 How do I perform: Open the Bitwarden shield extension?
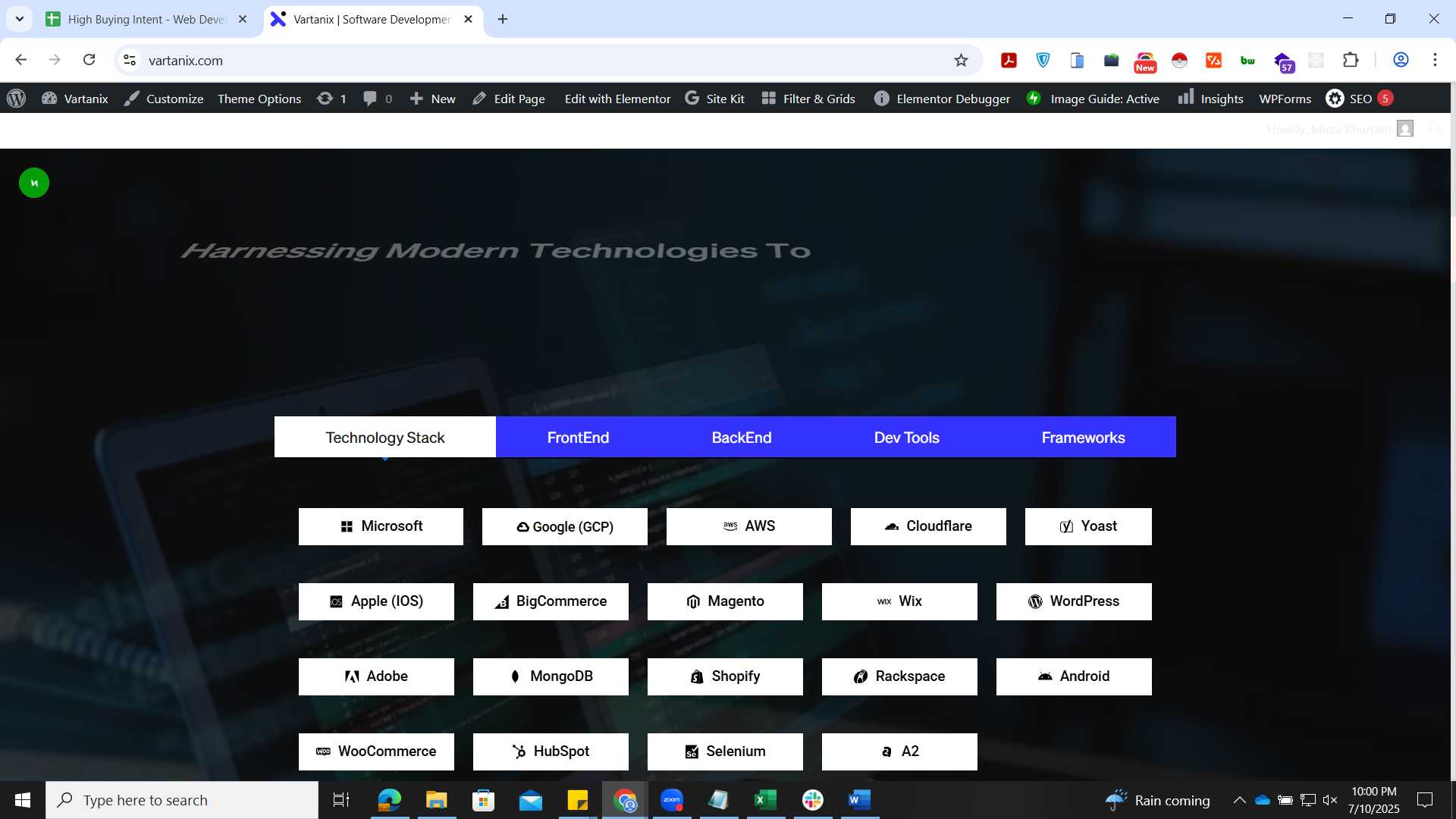(1043, 60)
